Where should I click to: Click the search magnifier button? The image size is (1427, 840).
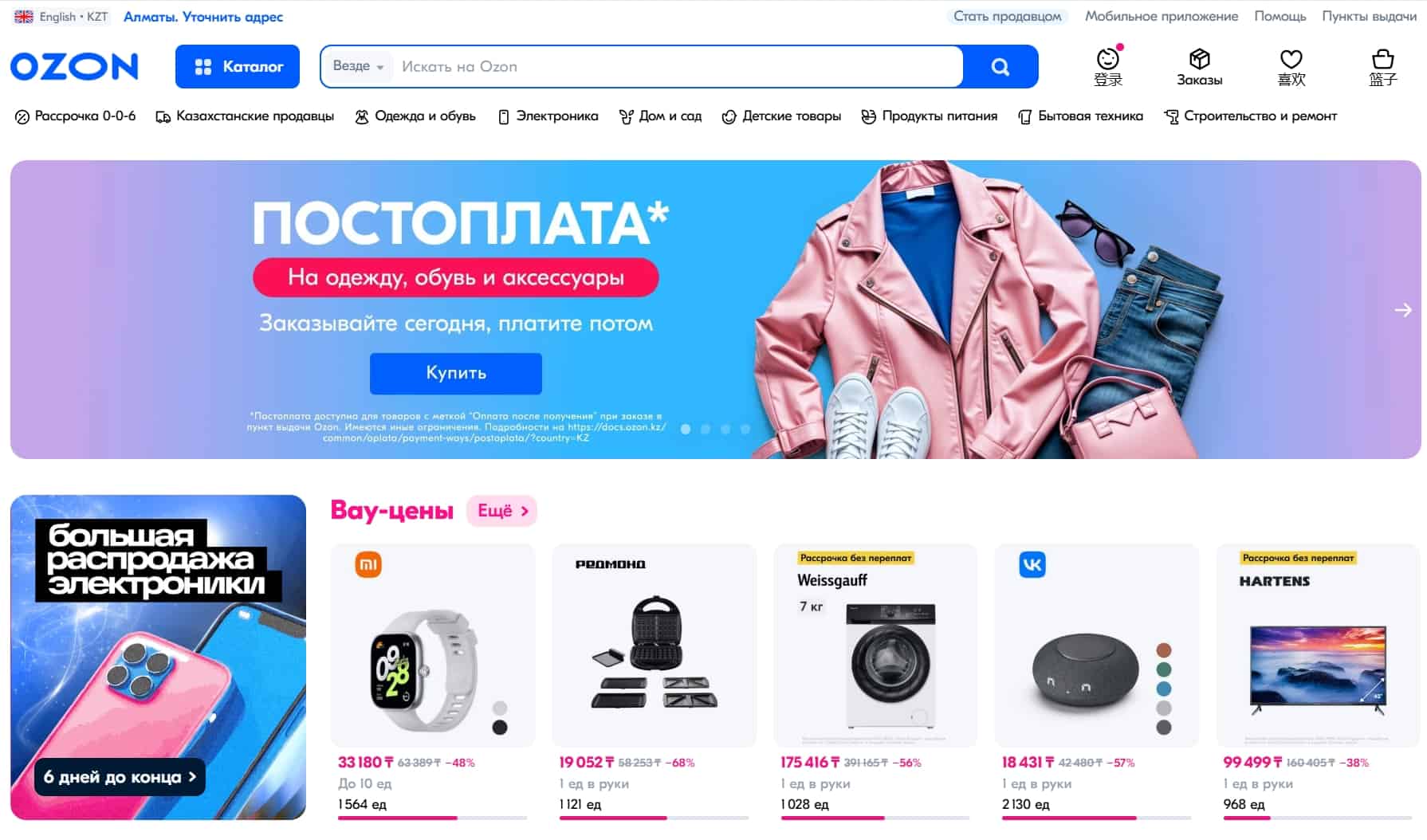click(x=1000, y=67)
